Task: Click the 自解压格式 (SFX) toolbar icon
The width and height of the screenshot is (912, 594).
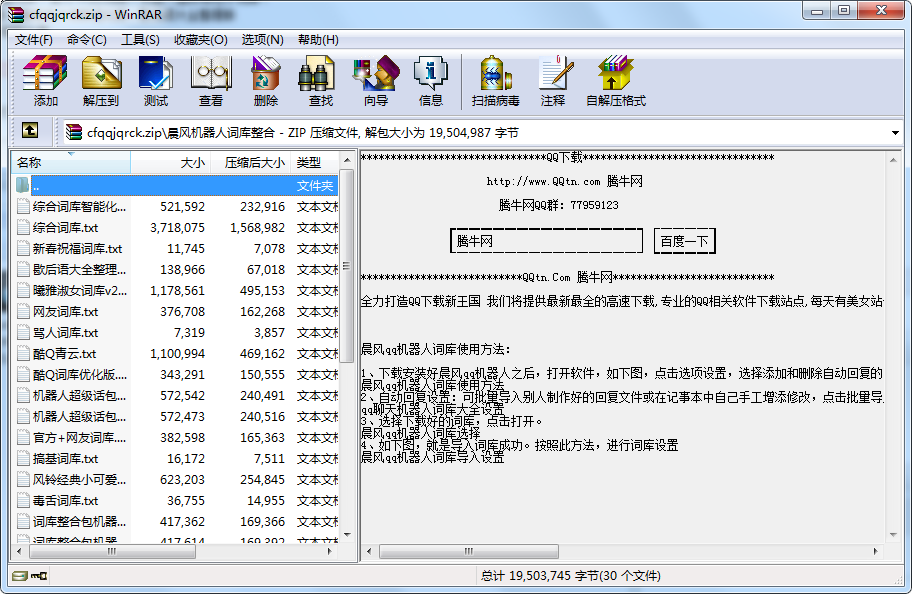Action: [x=616, y=81]
